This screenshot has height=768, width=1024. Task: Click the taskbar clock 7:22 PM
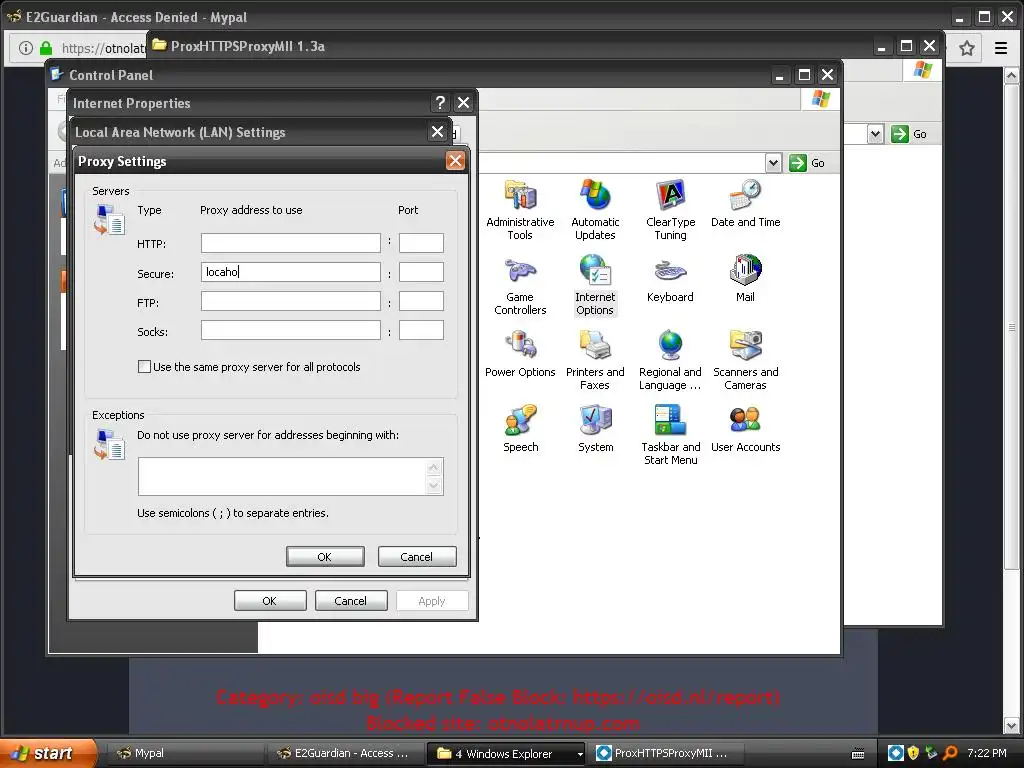tap(987, 753)
